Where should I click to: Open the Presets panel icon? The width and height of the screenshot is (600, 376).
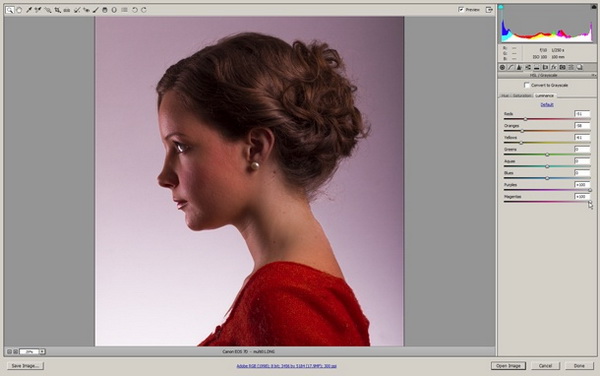coord(571,67)
